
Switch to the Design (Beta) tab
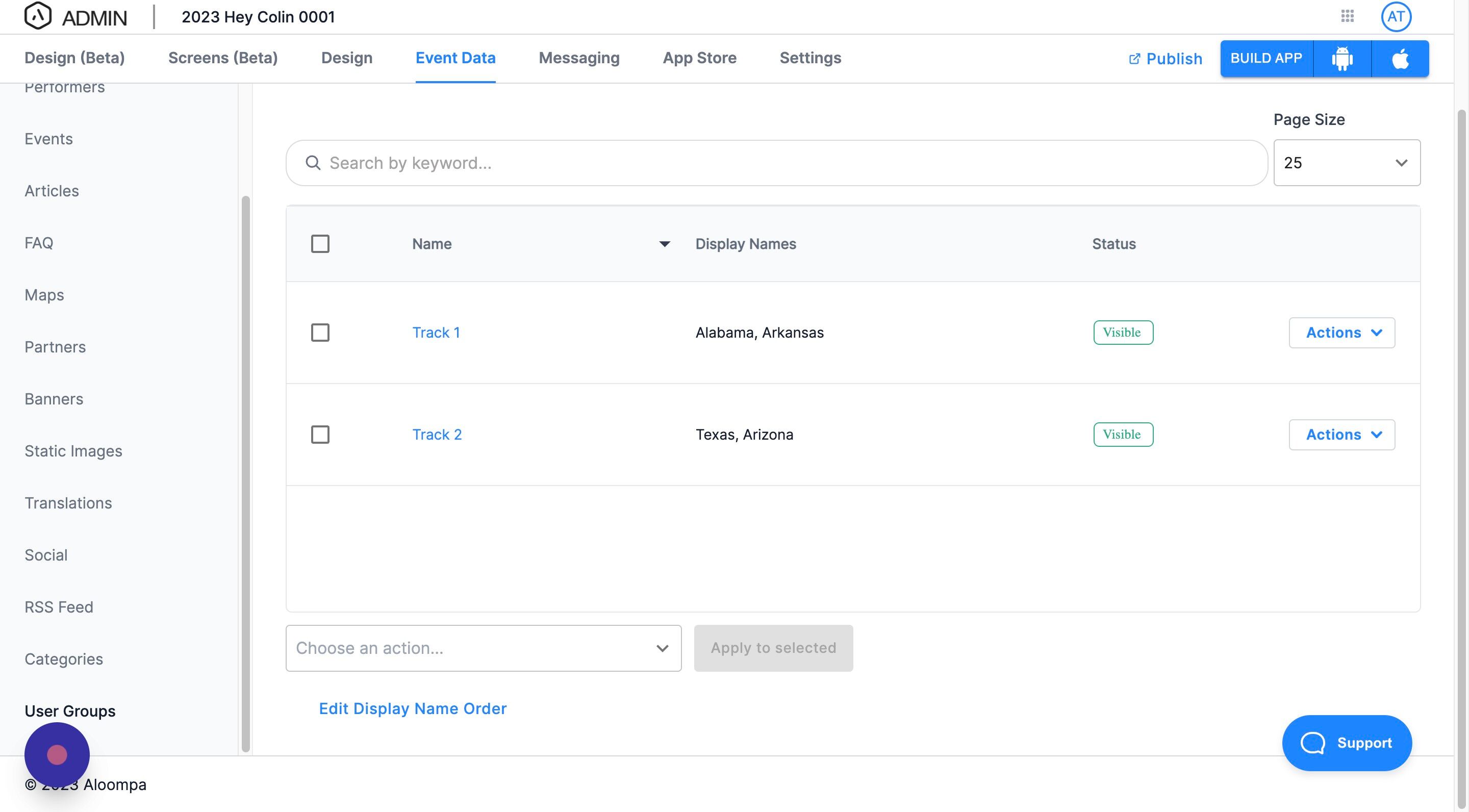[x=74, y=58]
